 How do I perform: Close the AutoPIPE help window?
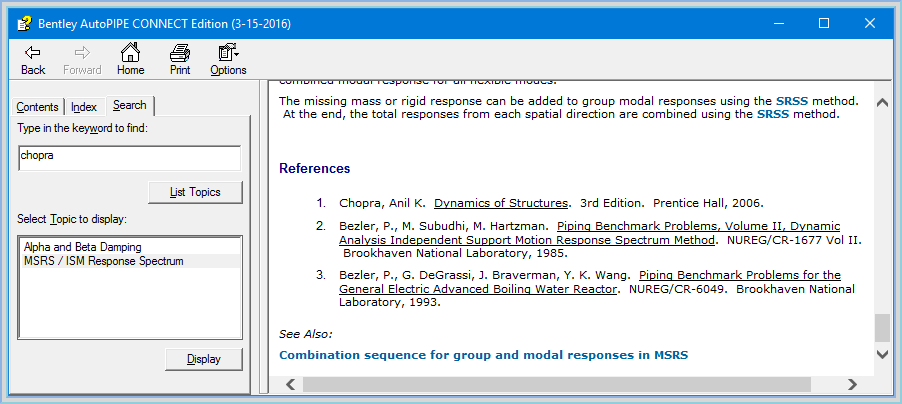pyautogui.click(x=870, y=23)
